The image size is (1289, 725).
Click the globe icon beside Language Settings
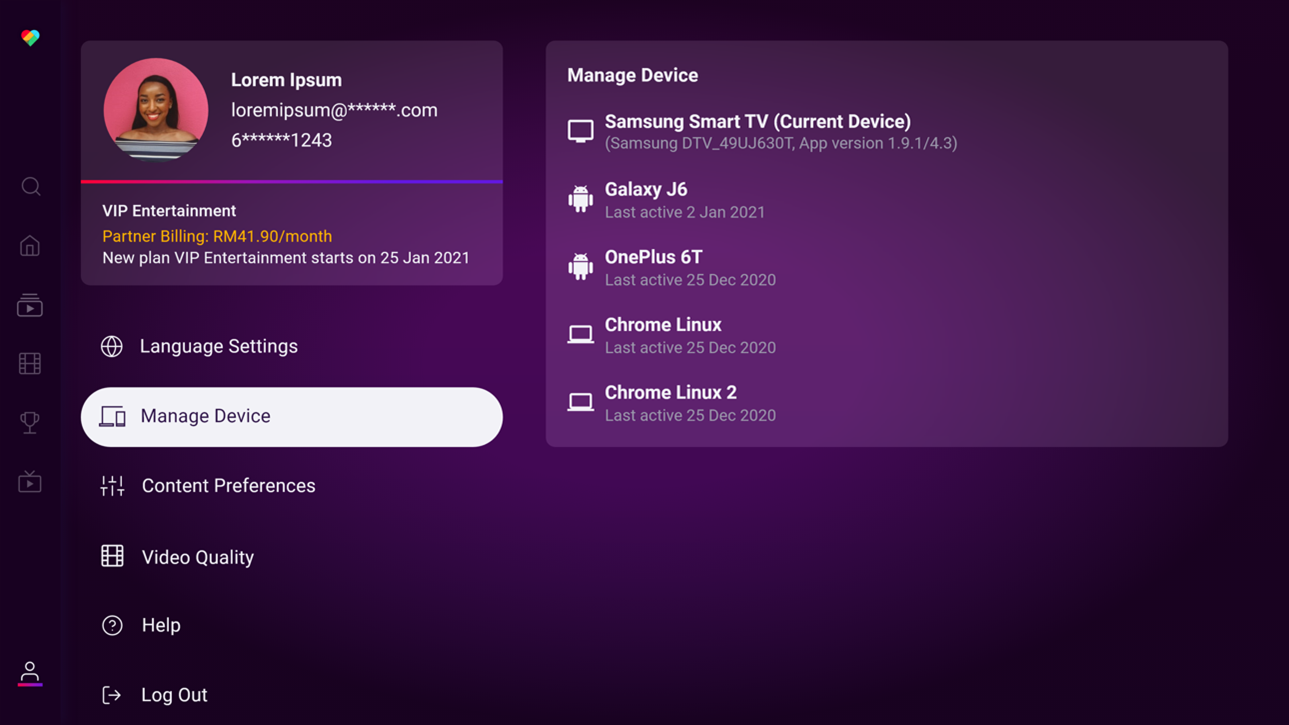[112, 346]
